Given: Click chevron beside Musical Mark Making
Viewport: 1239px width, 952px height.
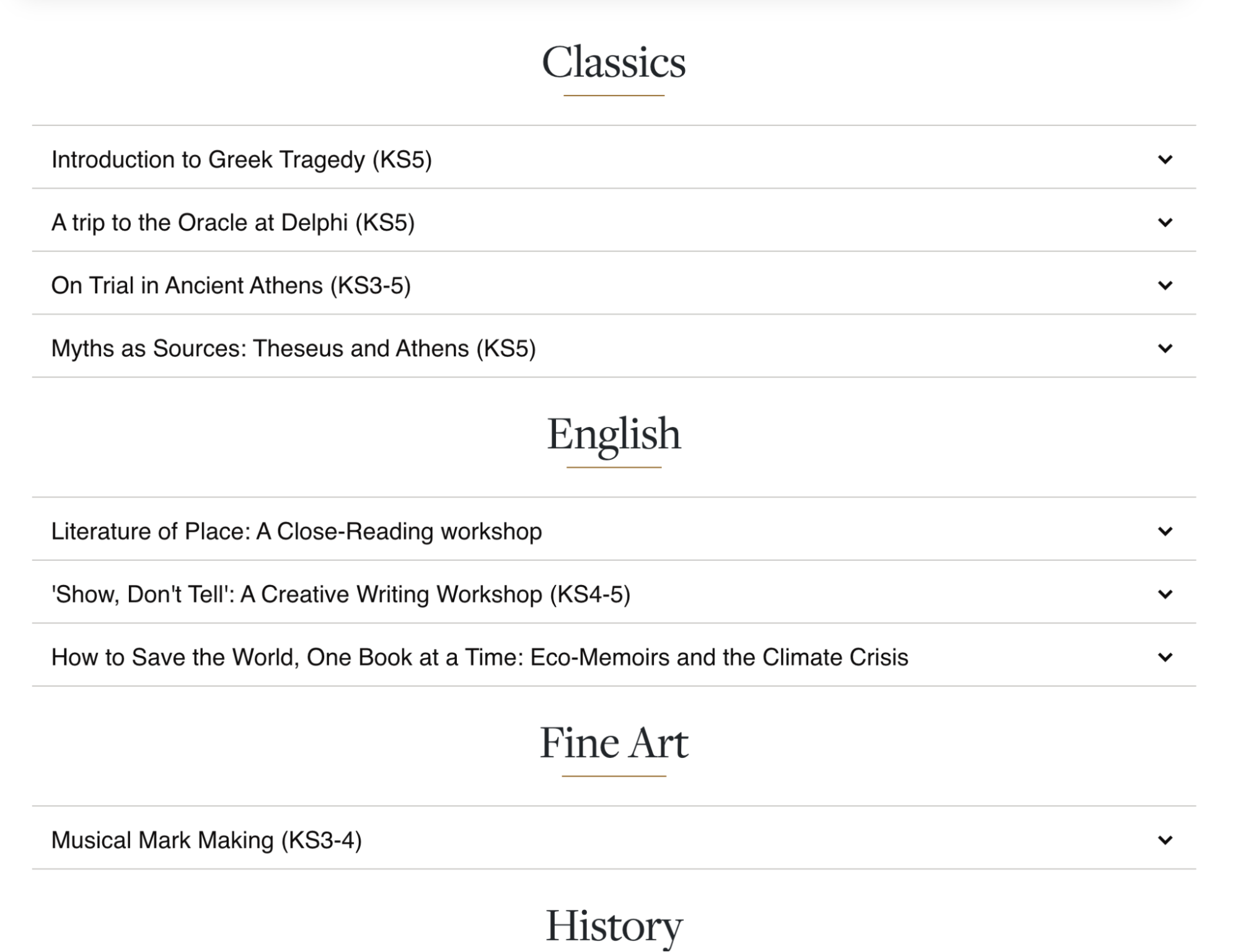Looking at the screenshot, I should coord(1165,840).
